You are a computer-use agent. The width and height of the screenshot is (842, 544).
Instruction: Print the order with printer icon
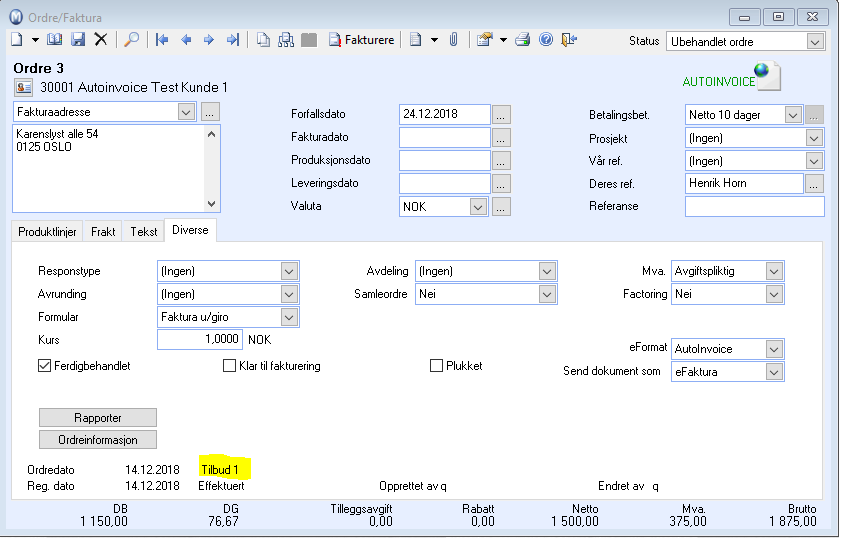pos(522,40)
